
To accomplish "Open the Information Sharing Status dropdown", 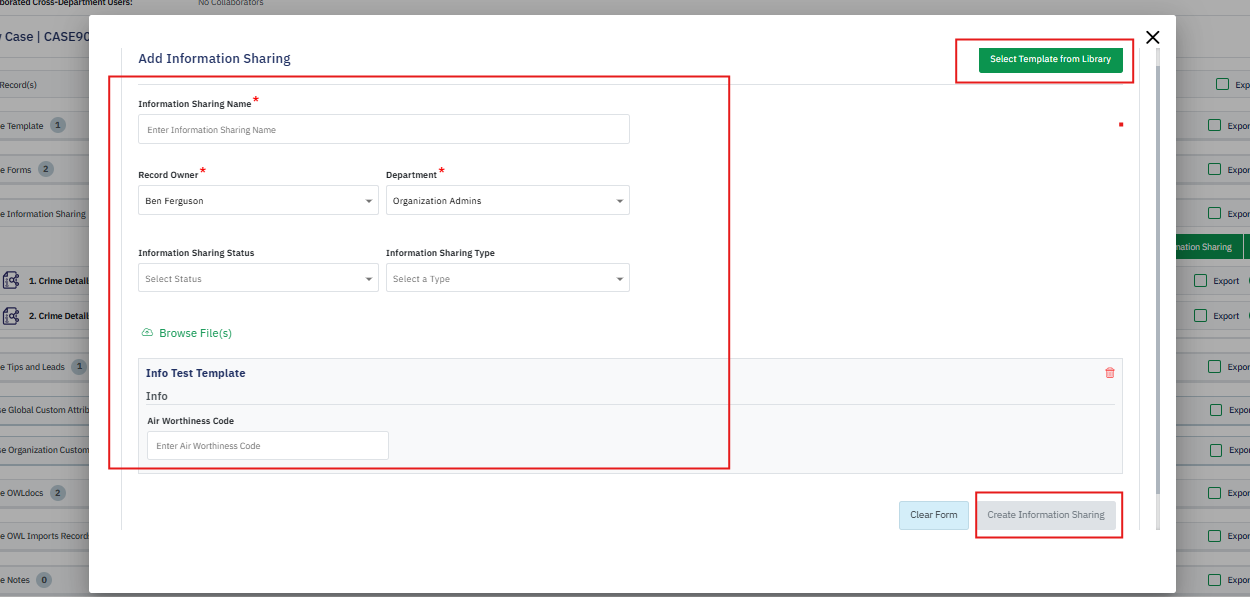I will (257, 279).
